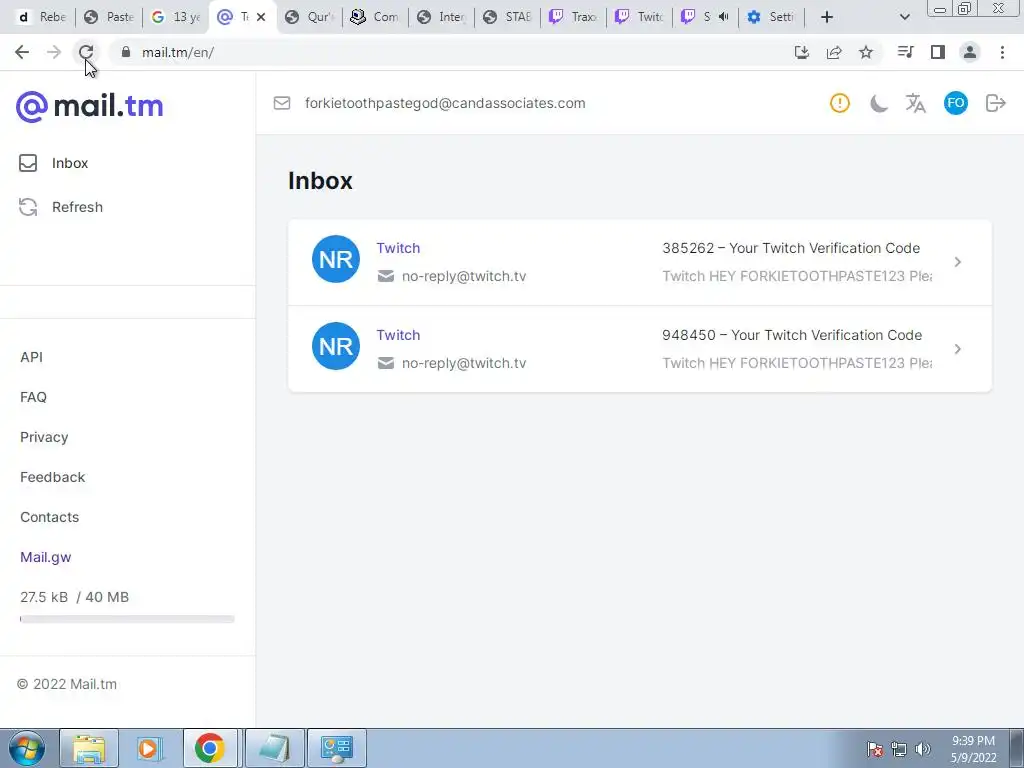1024x768 pixels.
Task: Open File Explorer from the taskbar
Action: pyautogui.click(x=89, y=748)
